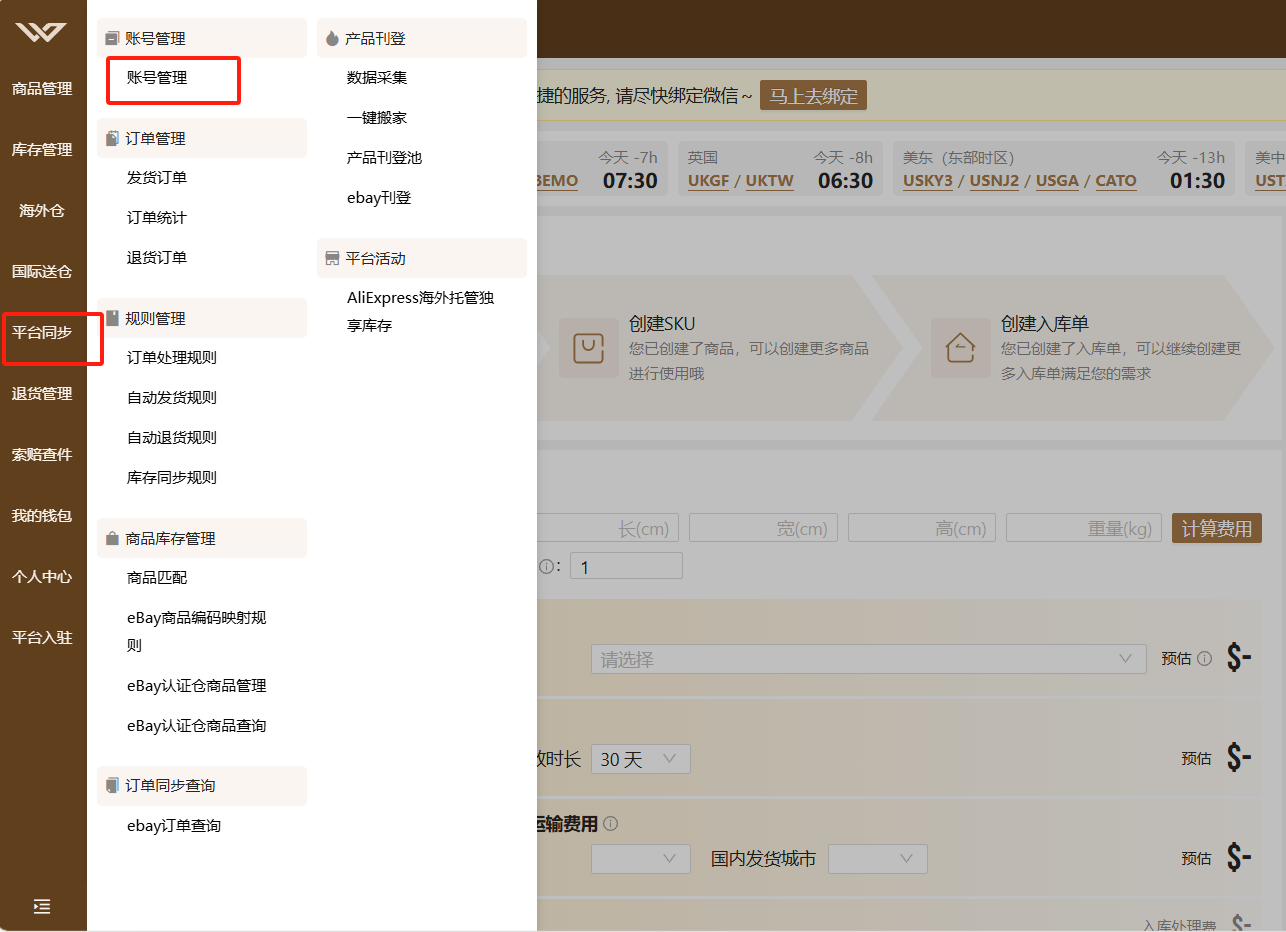Open 索赔查件 in the sidebar
Image resolution: width=1286 pixels, height=932 pixels.
point(42,455)
